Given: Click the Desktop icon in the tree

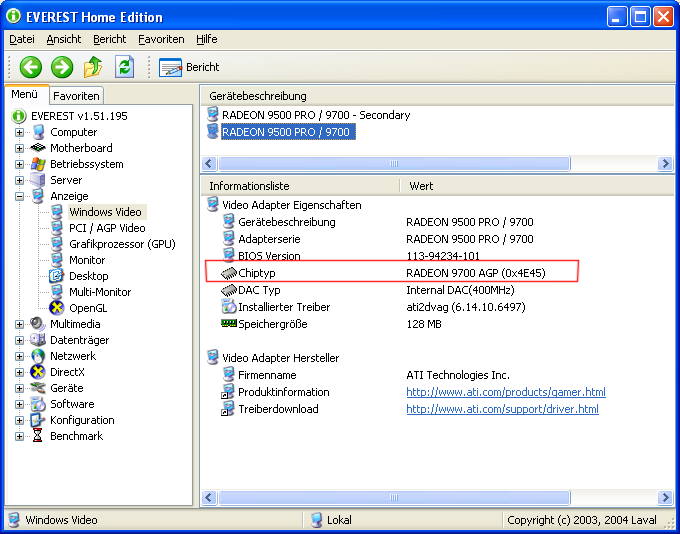Looking at the screenshot, I should (56, 276).
